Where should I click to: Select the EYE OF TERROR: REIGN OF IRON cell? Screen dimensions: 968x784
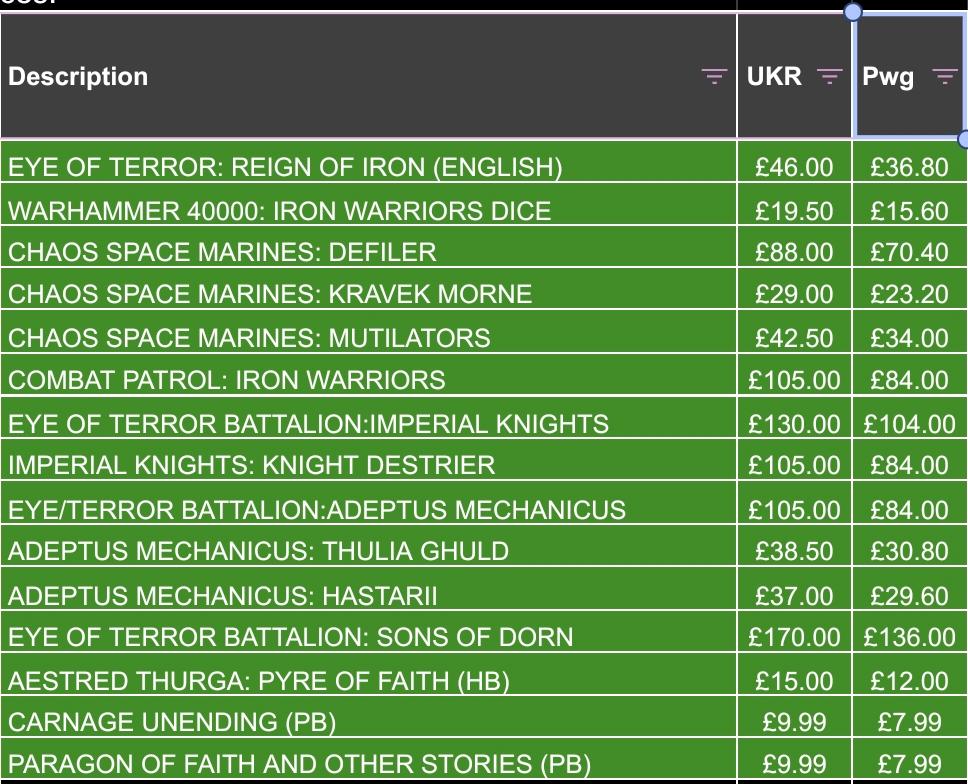coord(285,167)
